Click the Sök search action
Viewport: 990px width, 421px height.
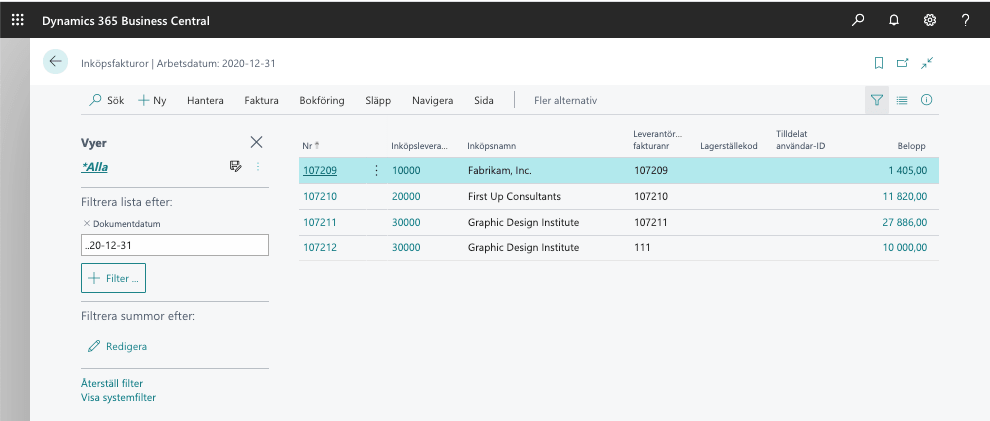pyautogui.click(x=107, y=100)
